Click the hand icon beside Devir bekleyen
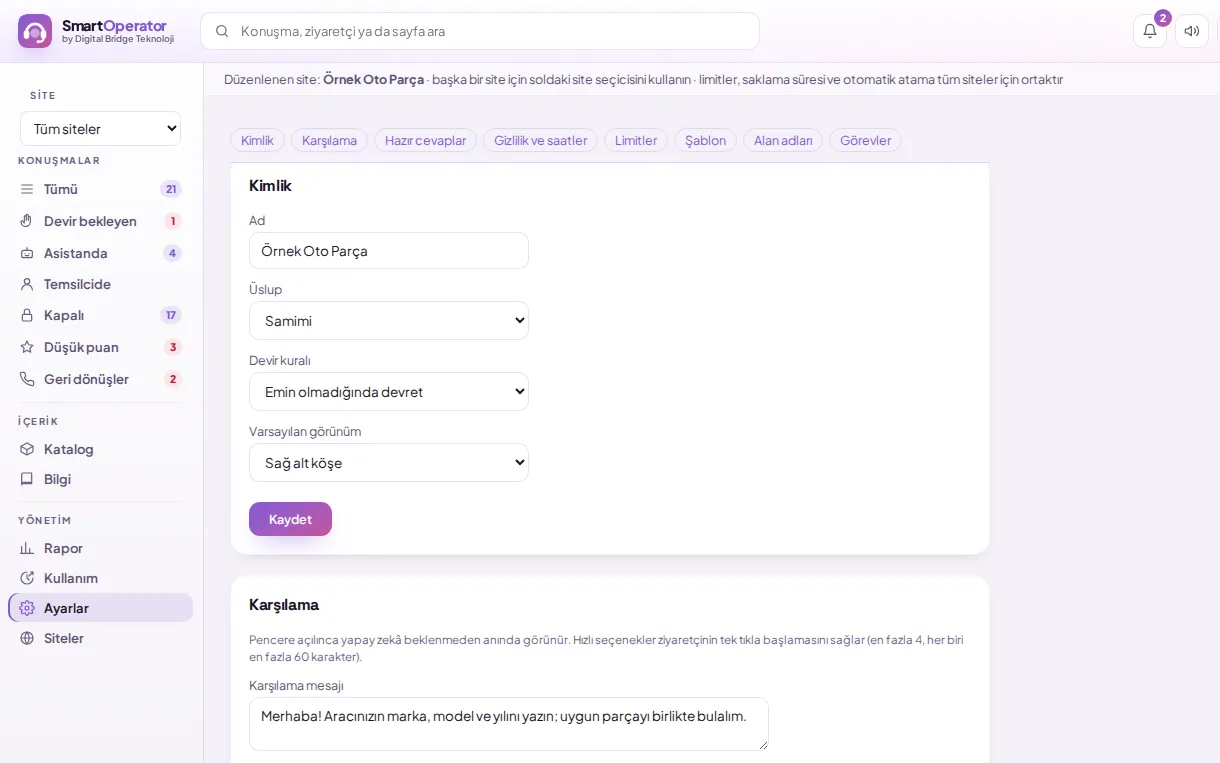1220x763 pixels. point(27,221)
